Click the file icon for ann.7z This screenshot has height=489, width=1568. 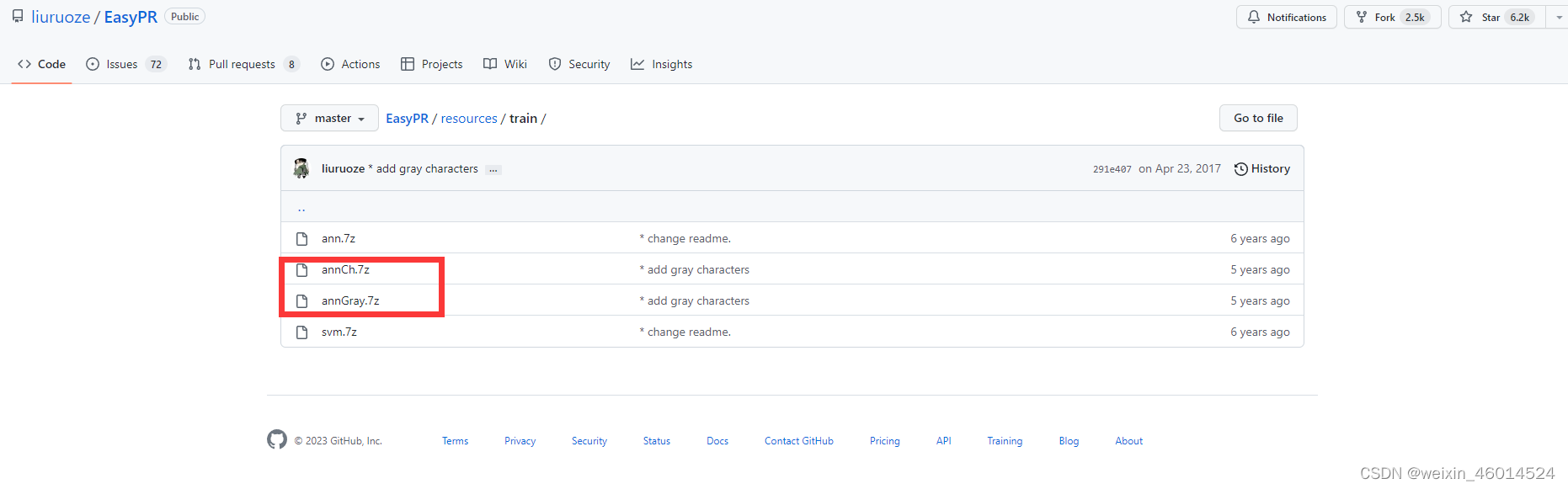tap(301, 239)
